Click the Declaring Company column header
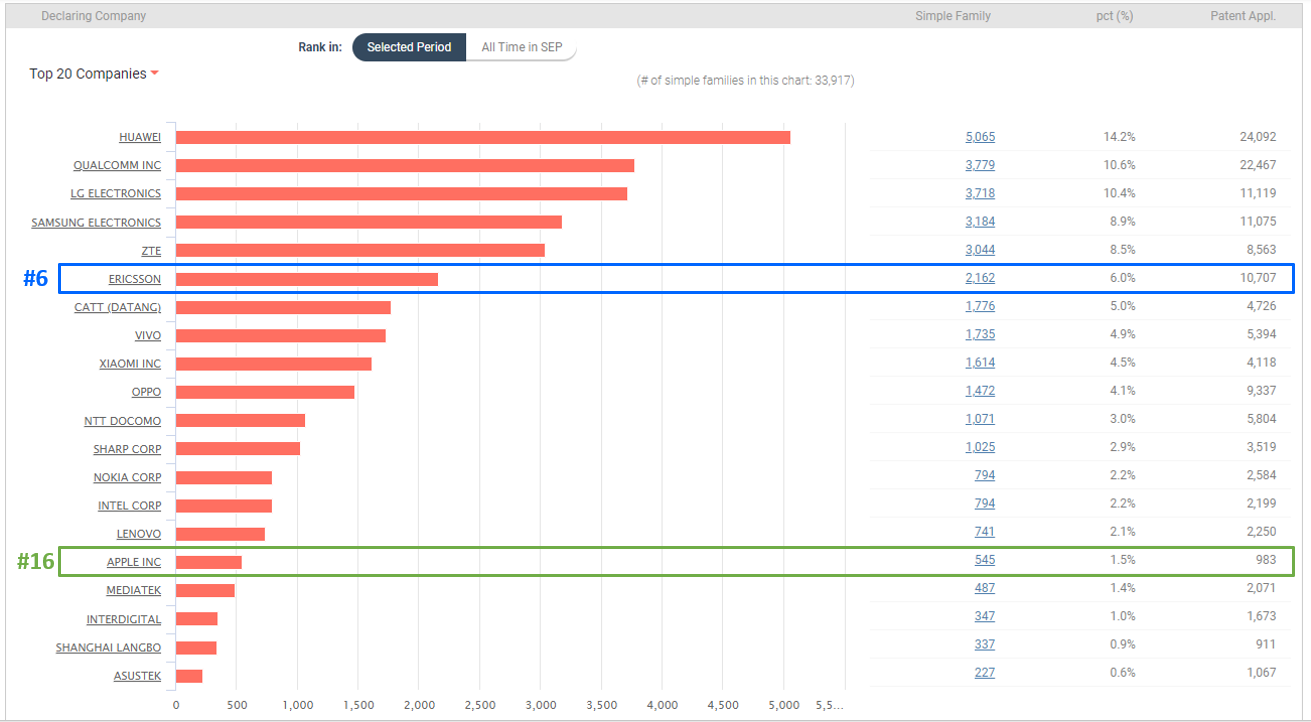This screenshot has width=1311, height=722. 93,16
